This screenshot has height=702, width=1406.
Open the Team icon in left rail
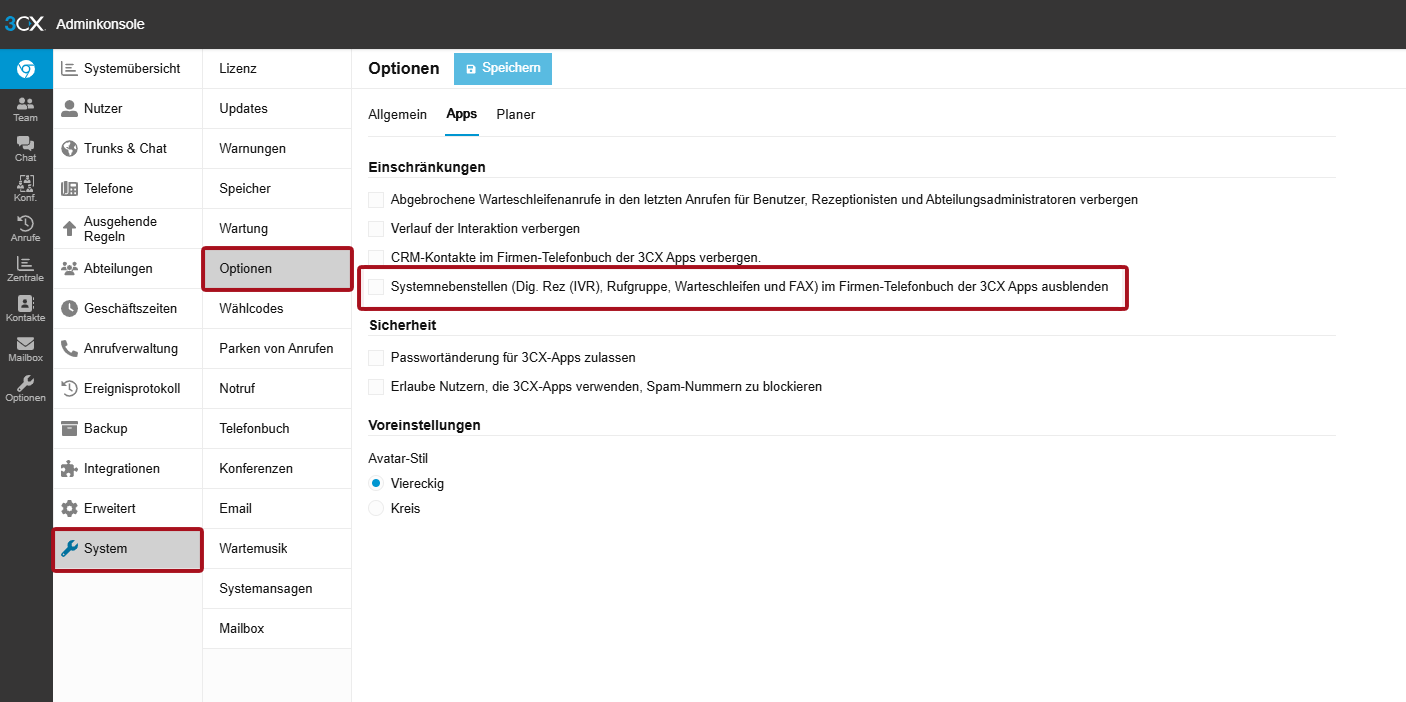point(25,109)
